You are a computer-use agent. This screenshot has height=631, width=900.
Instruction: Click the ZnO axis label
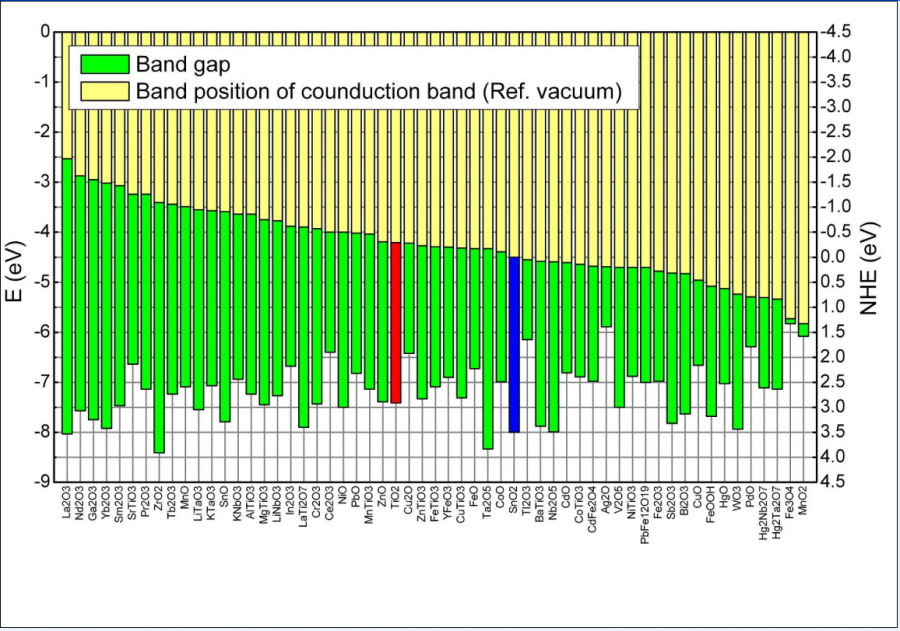[383, 496]
